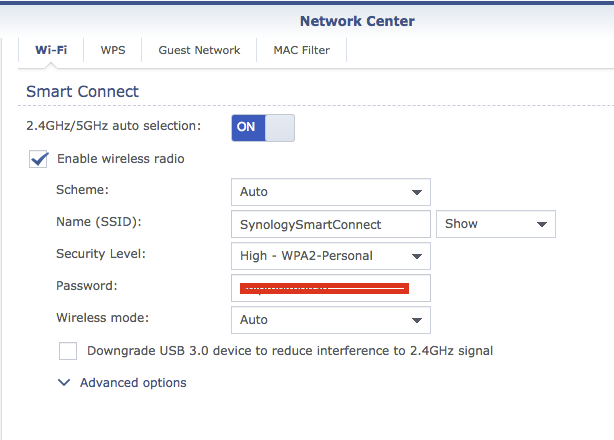Open the MAC Filter tab
The width and height of the screenshot is (614, 440).
click(x=301, y=50)
